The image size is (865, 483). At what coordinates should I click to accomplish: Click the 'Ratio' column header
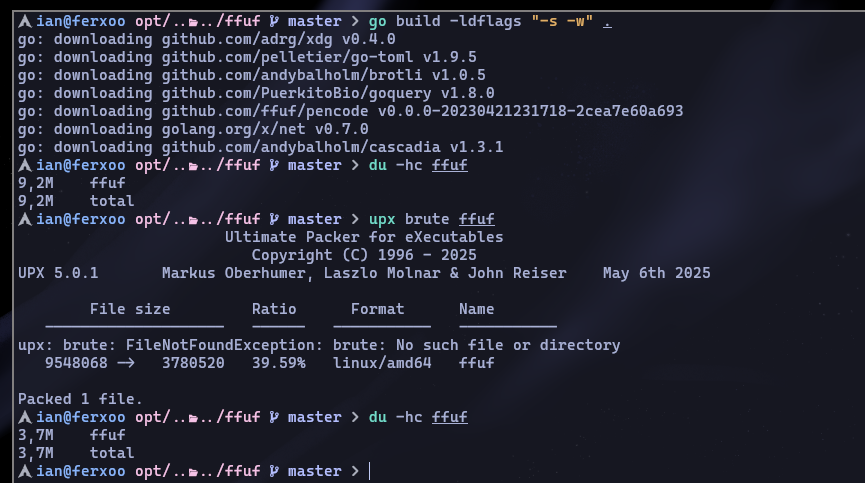coord(274,309)
